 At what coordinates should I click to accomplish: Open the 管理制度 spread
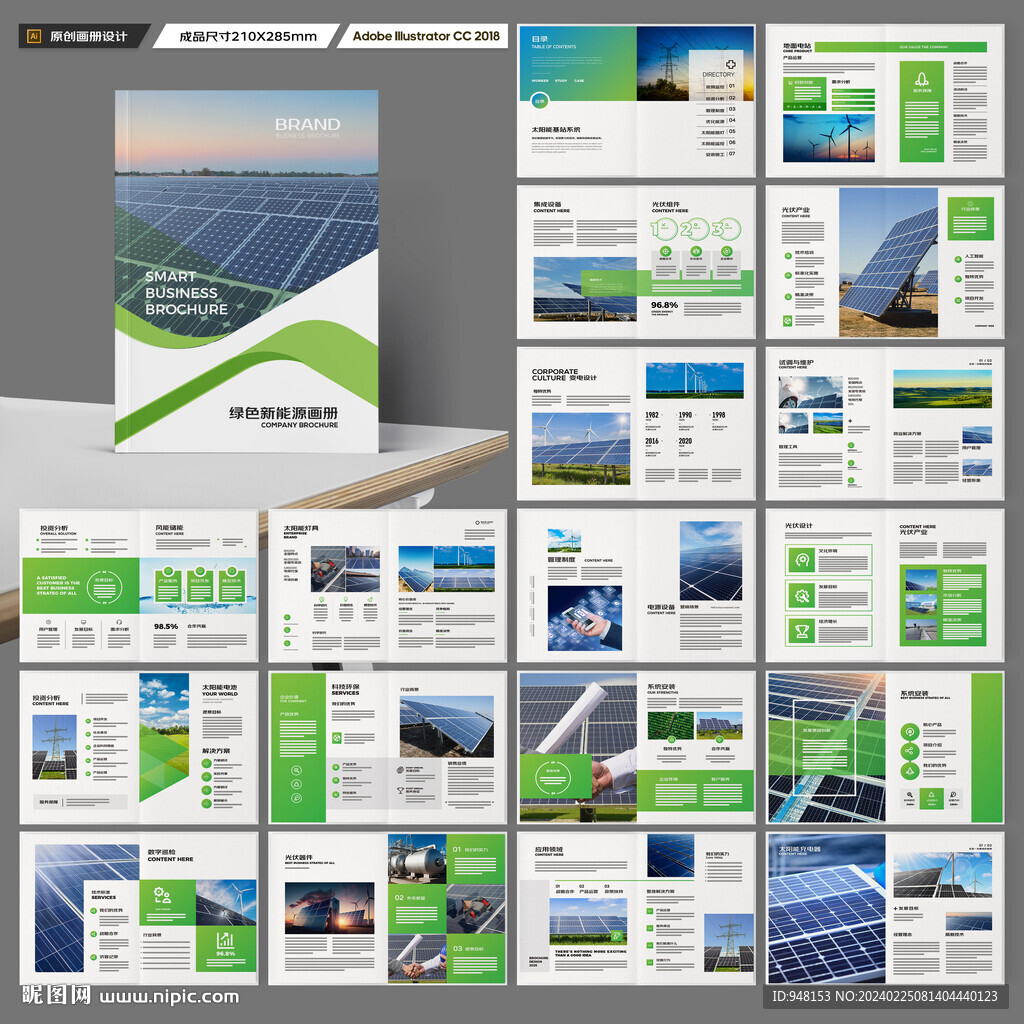pos(636,586)
